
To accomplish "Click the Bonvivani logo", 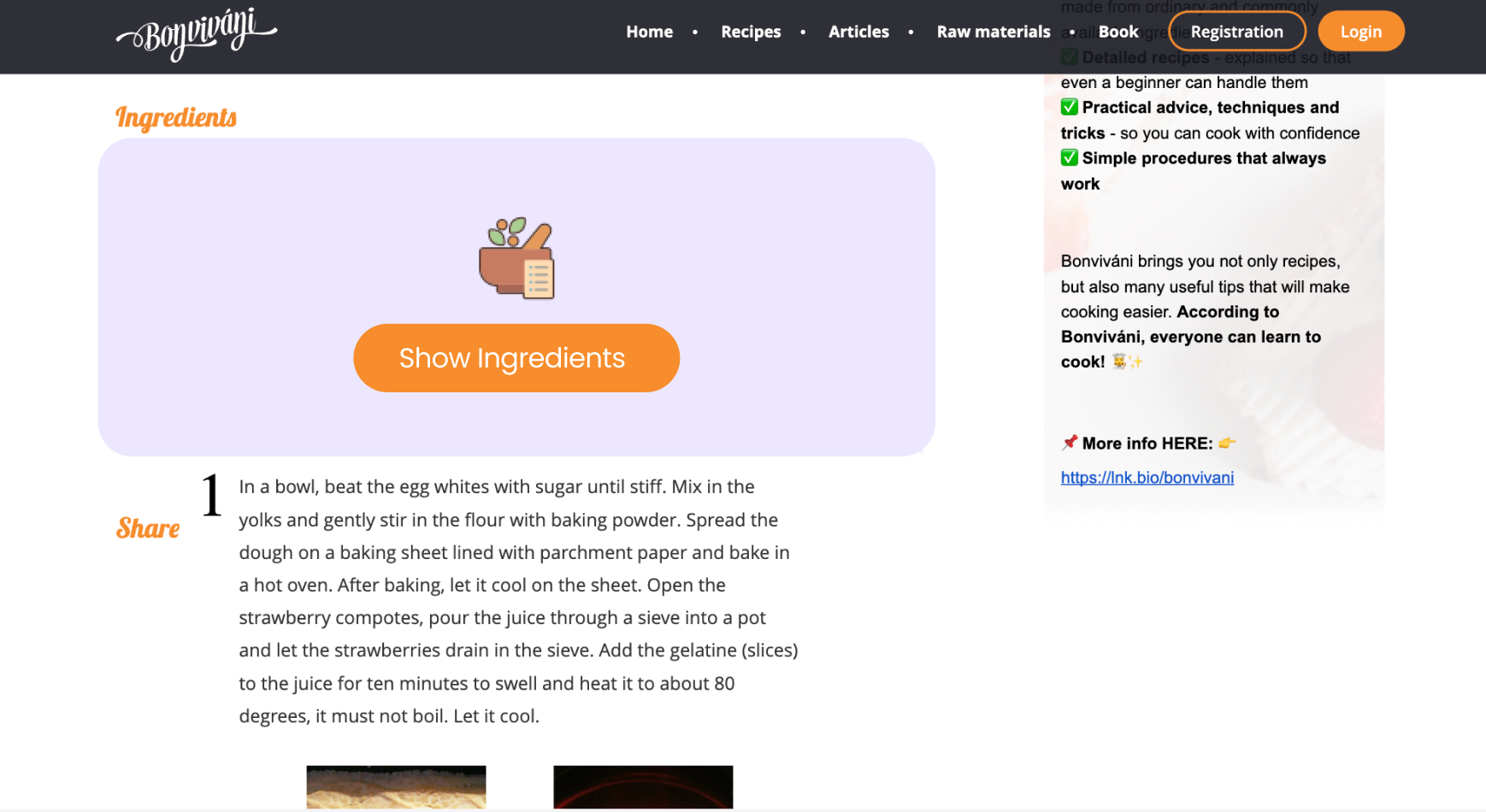I will coord(197,34).
